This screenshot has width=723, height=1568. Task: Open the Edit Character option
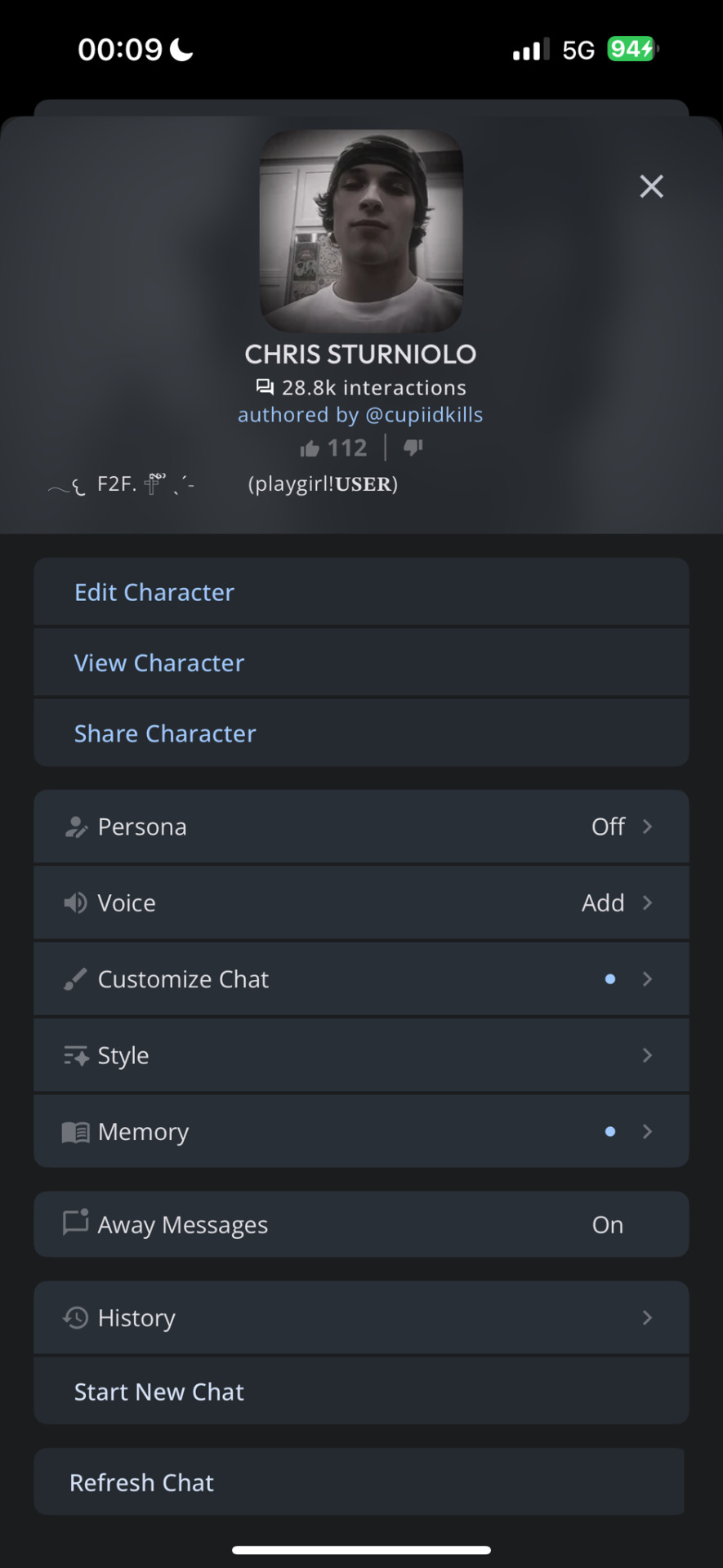[361, 592]
